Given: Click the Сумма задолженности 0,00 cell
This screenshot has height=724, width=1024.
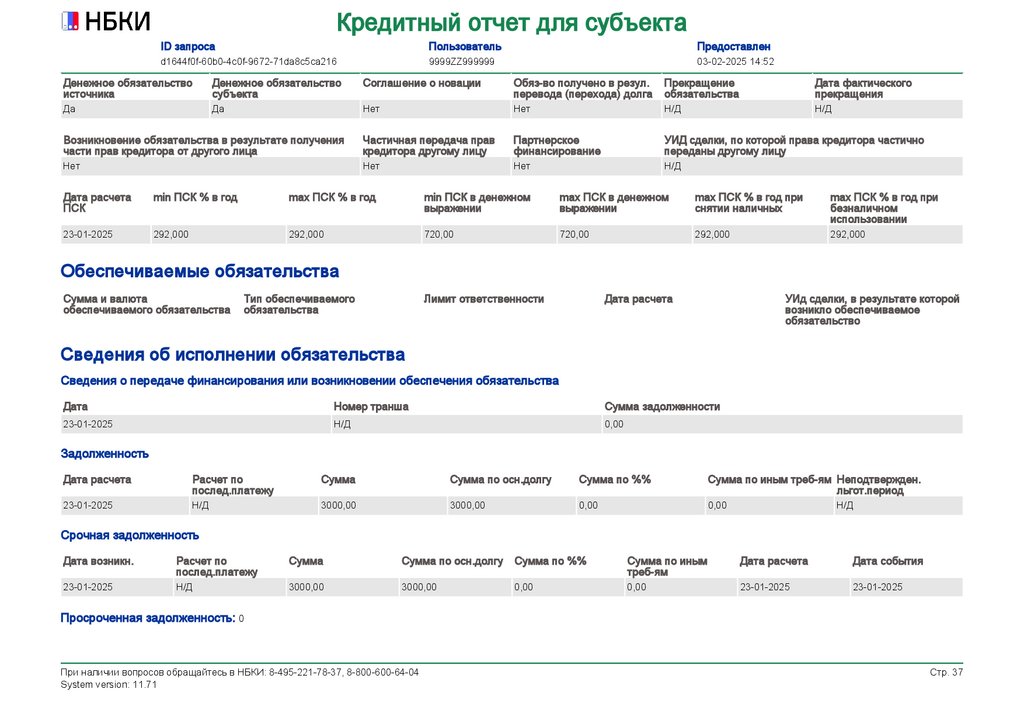Looking at the screenshot, I should tap(782, 424).
